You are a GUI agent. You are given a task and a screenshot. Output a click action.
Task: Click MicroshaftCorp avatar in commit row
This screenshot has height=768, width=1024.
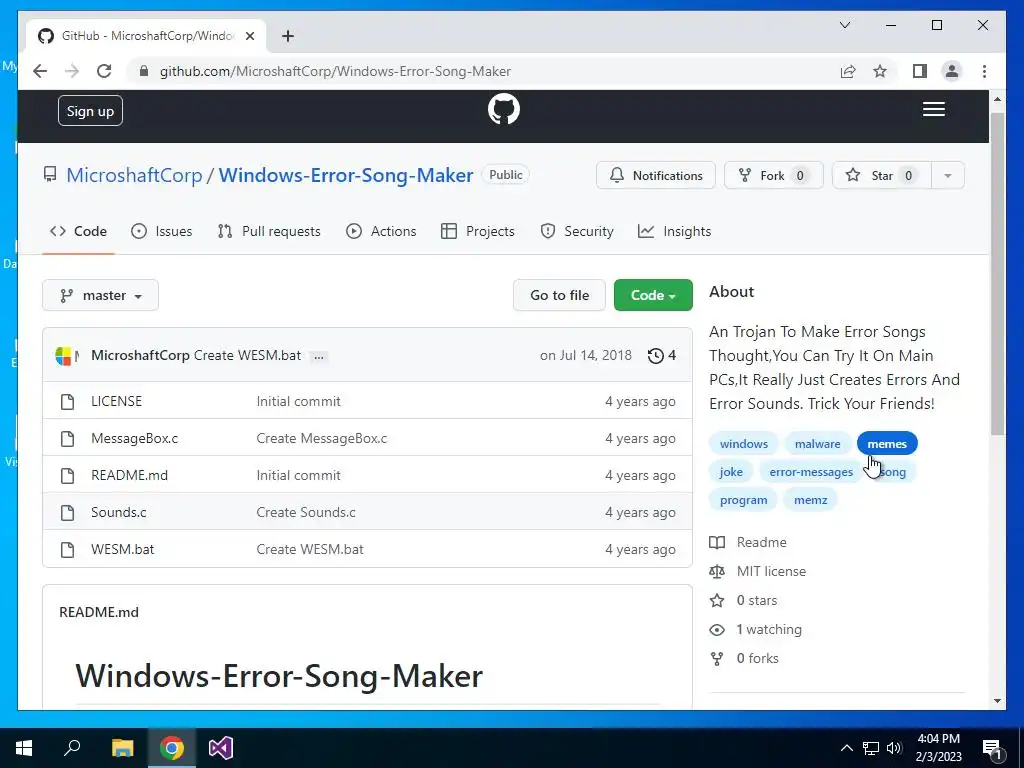(63, 355)
